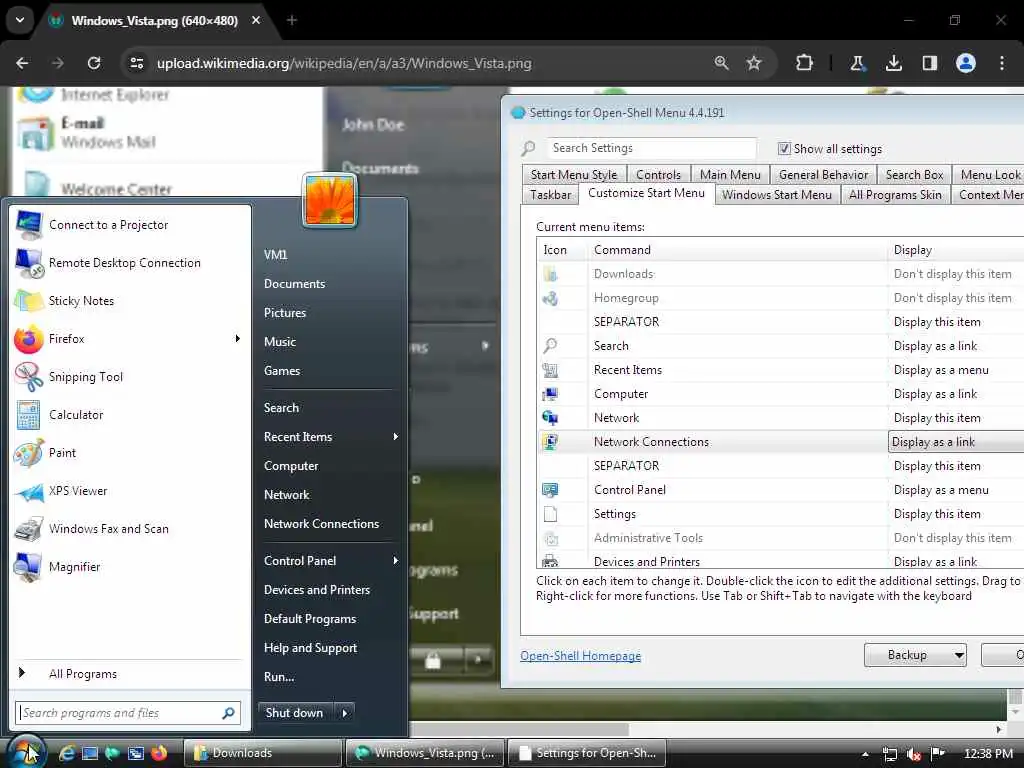Click Action Center flag tray icon
The width and height of the screenshot is (1024, 768).
pos(938,754)
